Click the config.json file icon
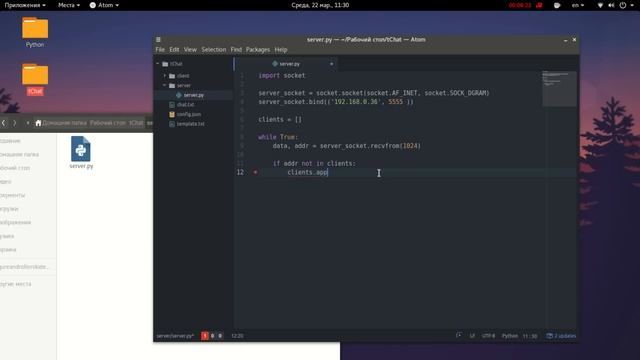Image resolution: width=640 pixels, height=360 pixels. (172, 114)
